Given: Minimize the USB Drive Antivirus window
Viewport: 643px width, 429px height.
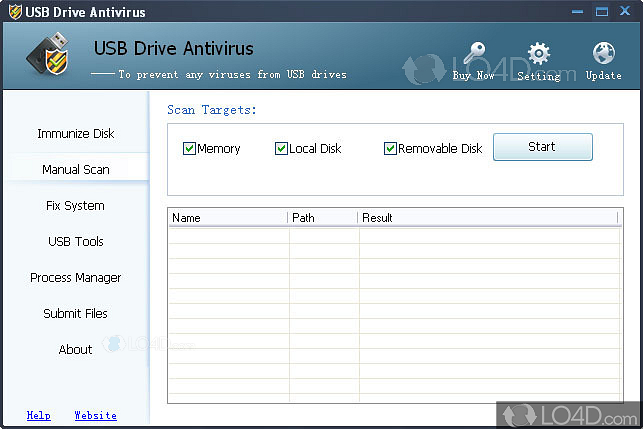Looking at the screenshot, I should 577,11.
